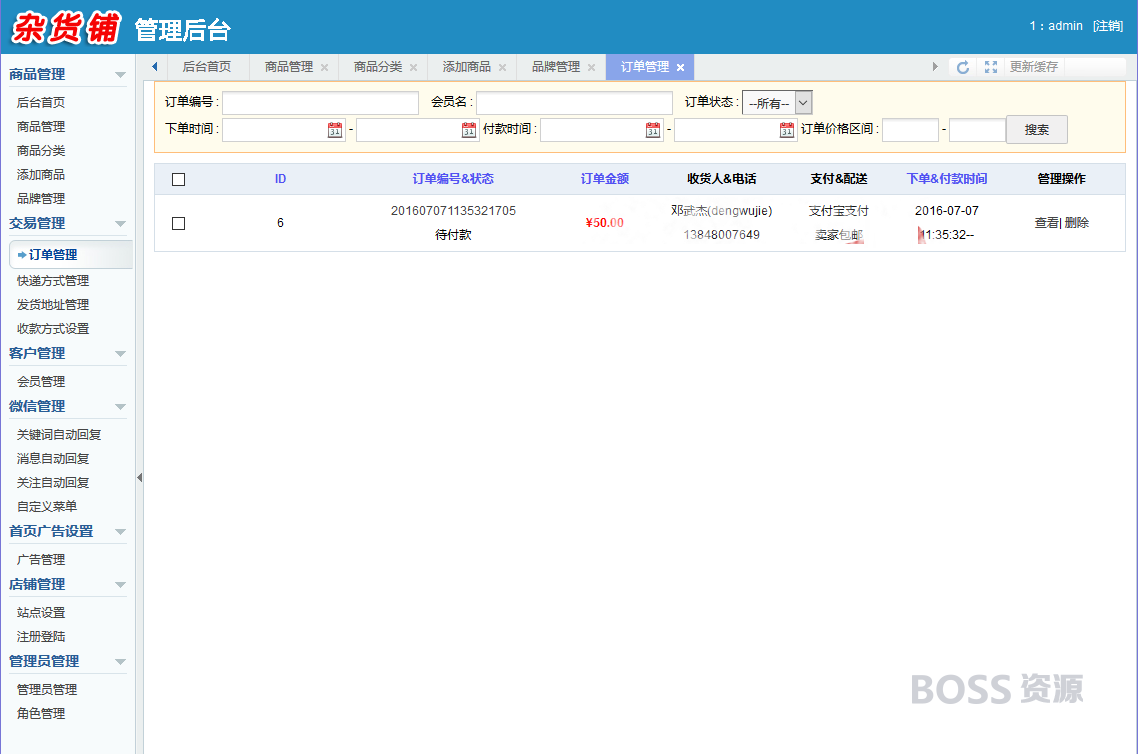The width and height of the screenshot is (1138, 754).
Task: Check the select-all checkbox in table header
Action: tap(179, 179)
